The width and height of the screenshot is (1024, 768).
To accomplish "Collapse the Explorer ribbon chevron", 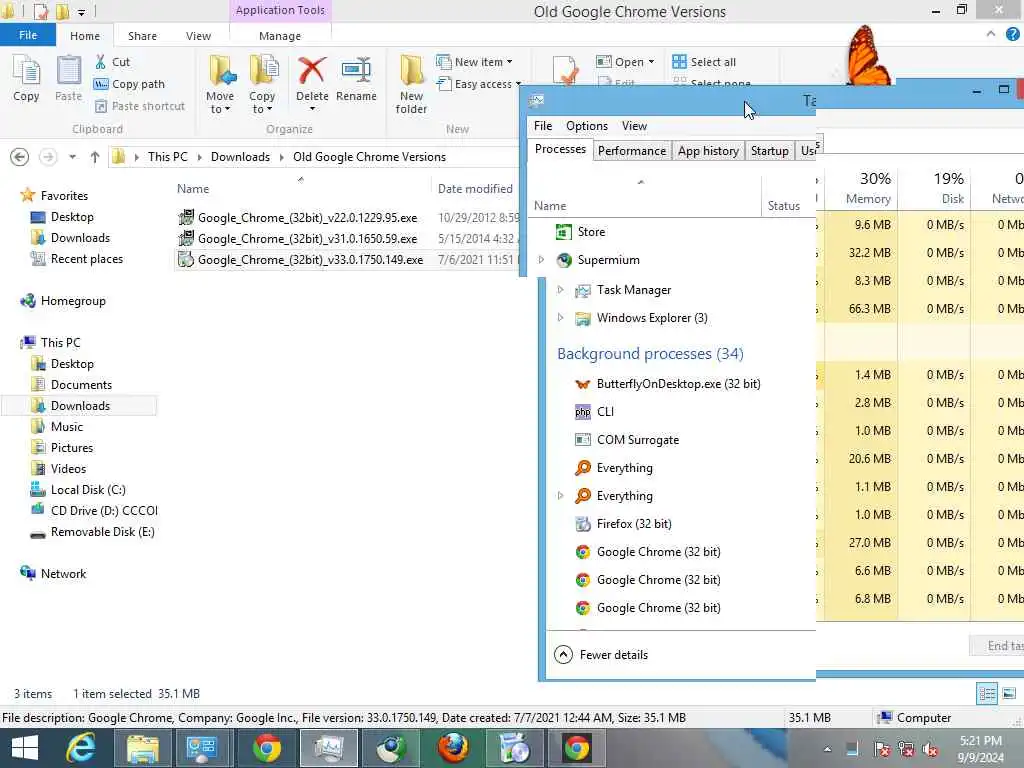I will click(991, 35).
